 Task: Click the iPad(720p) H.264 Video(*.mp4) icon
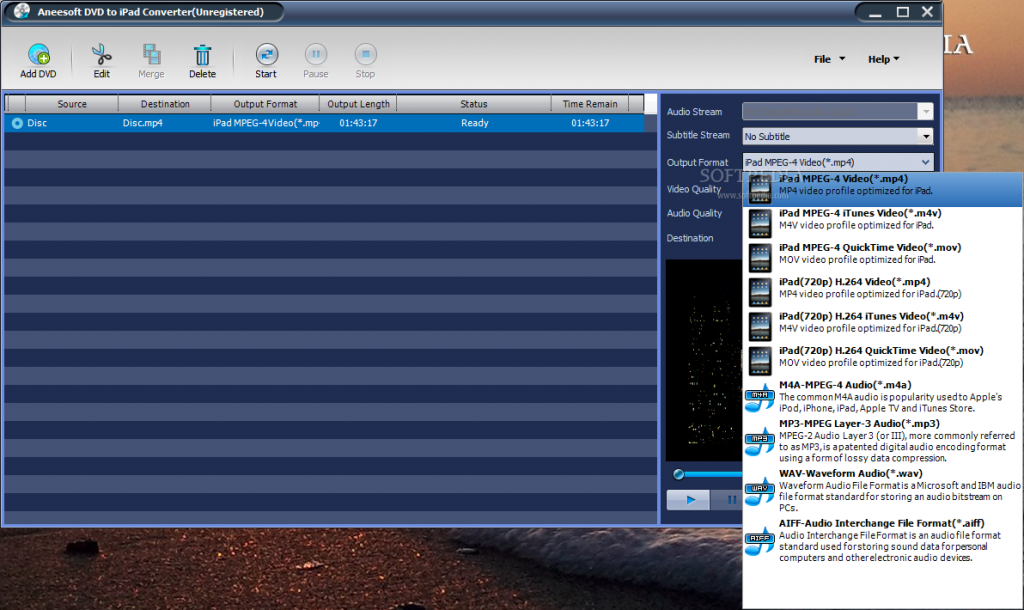click(760, 292)
